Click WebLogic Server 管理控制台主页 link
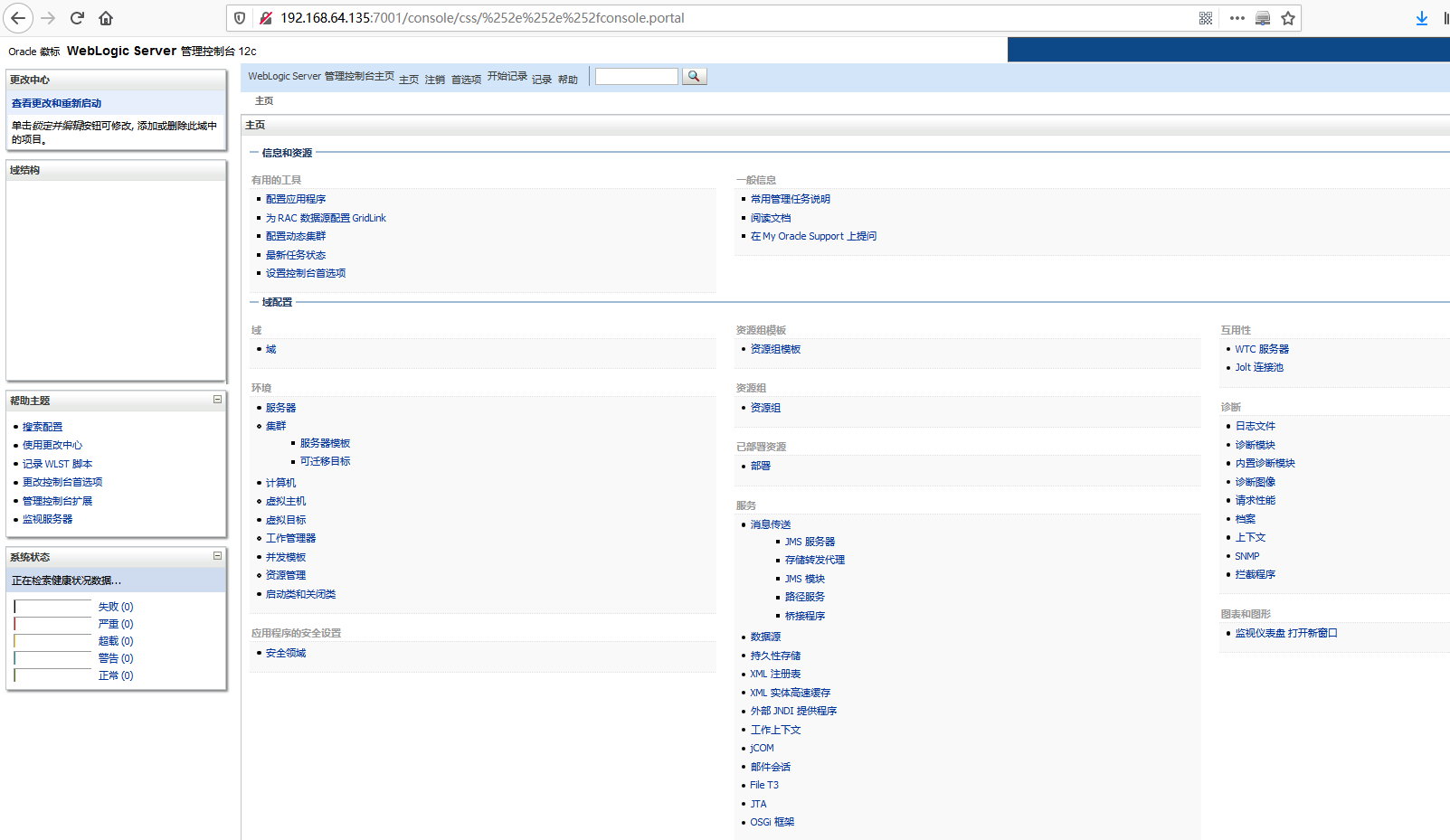Screen dimensions: 1450x840 (x=321, y=76)
